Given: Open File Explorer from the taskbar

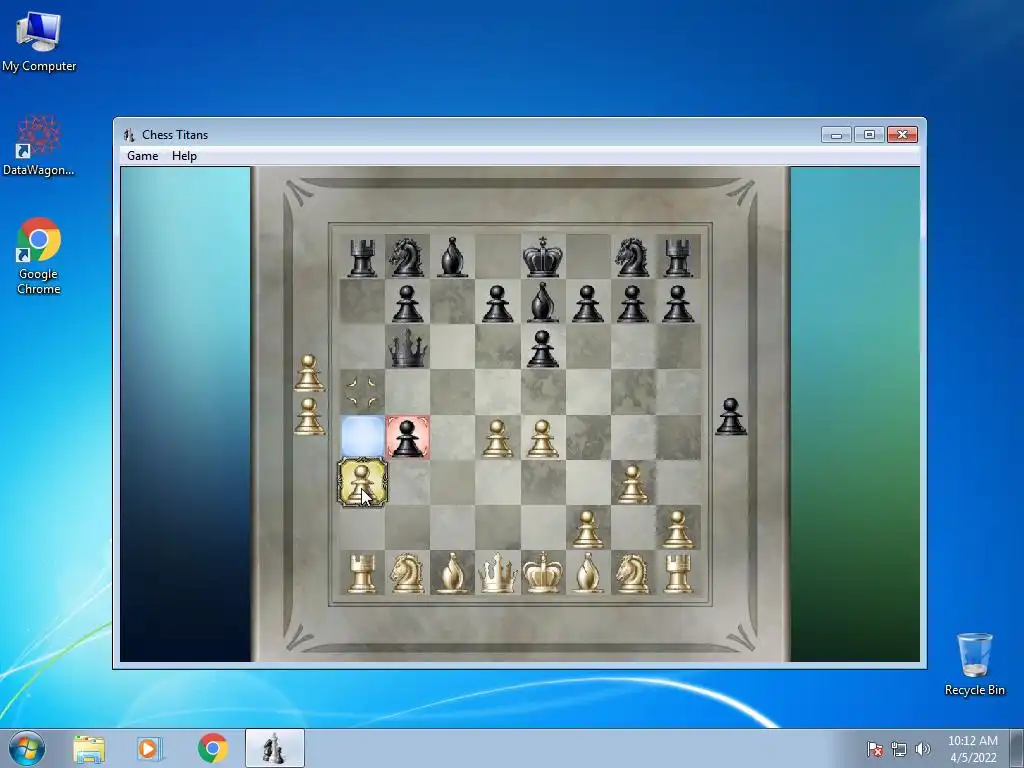Looking at the screenshot, I should [x=89, y=749].
